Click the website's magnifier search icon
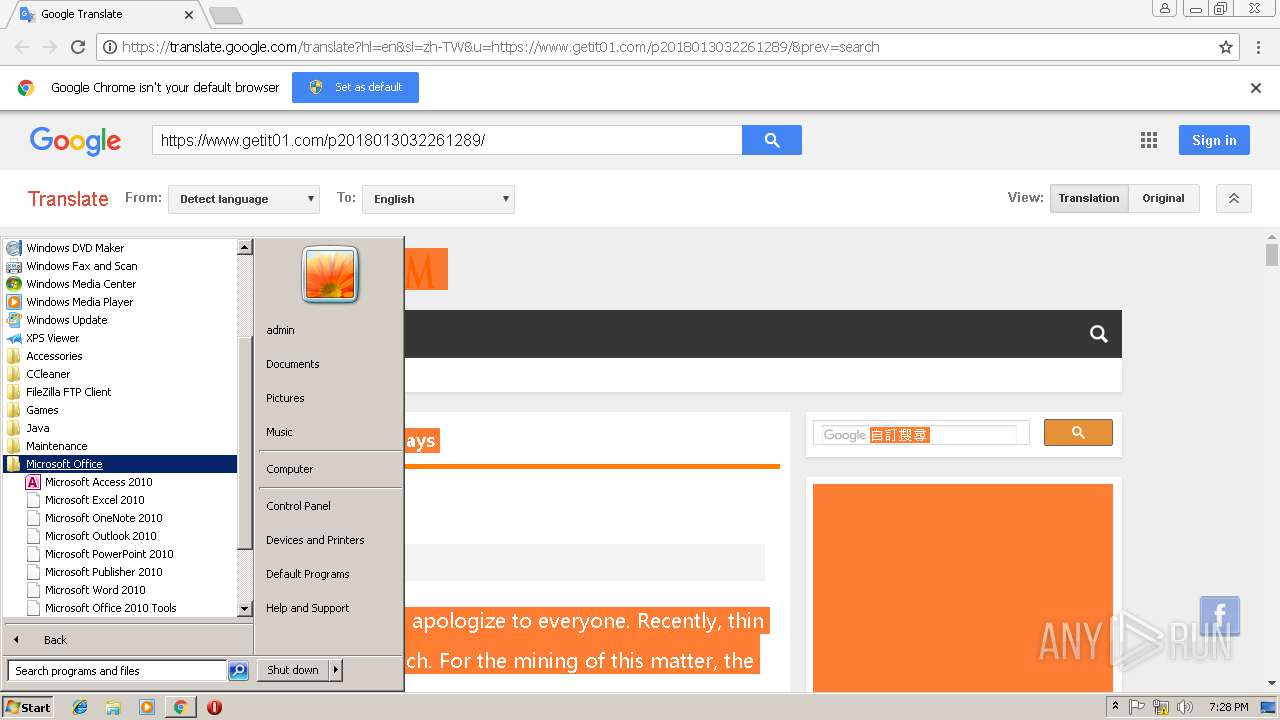The height and width of the screenshot is (720, 1280). (1099, 334)
